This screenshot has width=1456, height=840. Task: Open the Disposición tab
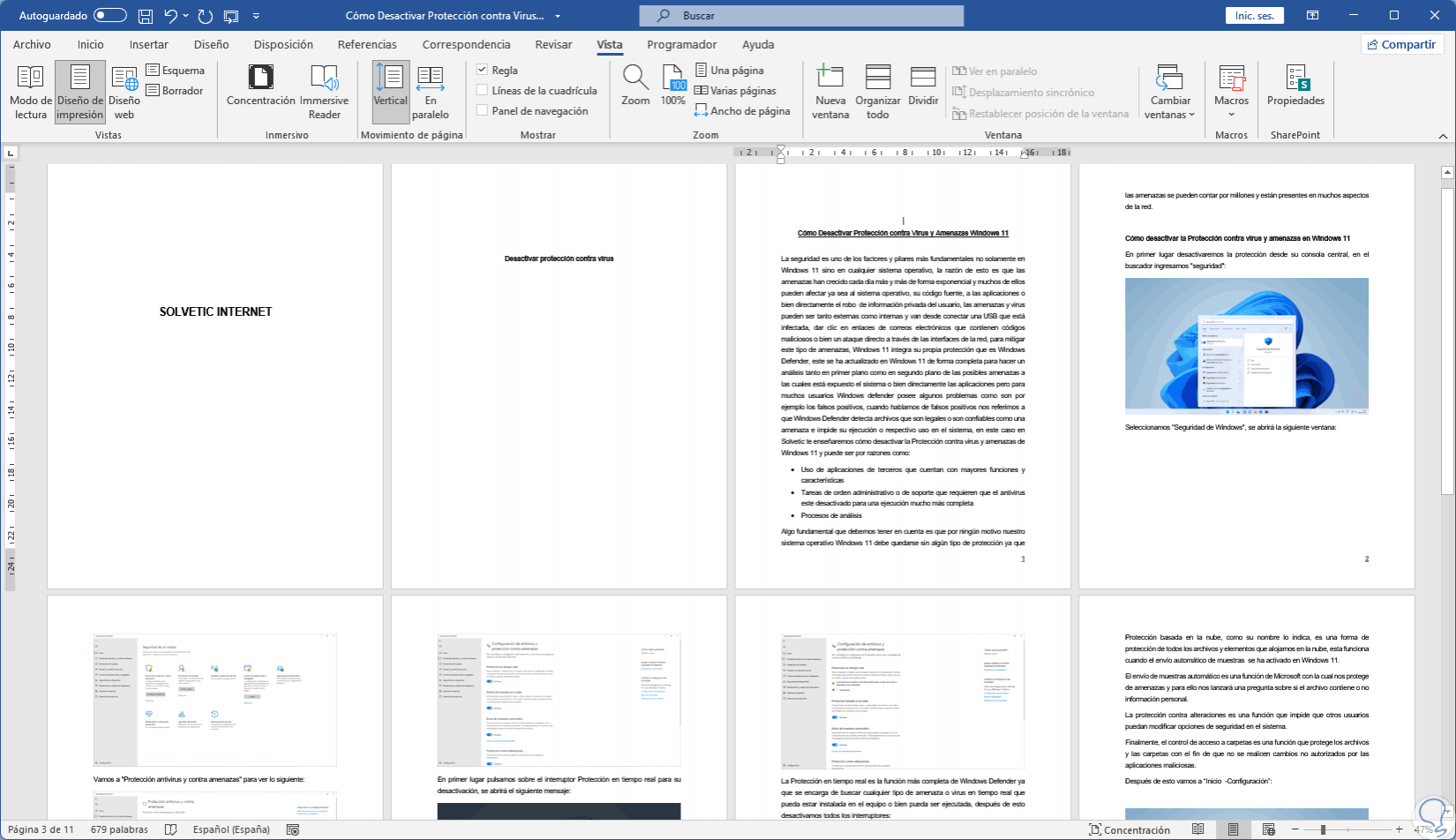pos(283,44)
